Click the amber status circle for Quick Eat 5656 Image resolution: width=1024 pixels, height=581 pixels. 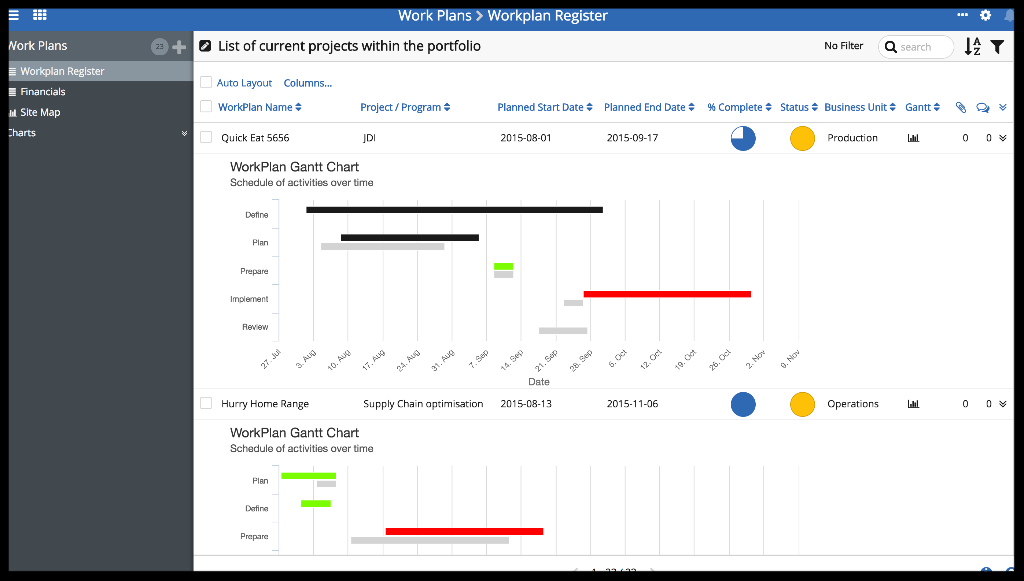(802, 138)
